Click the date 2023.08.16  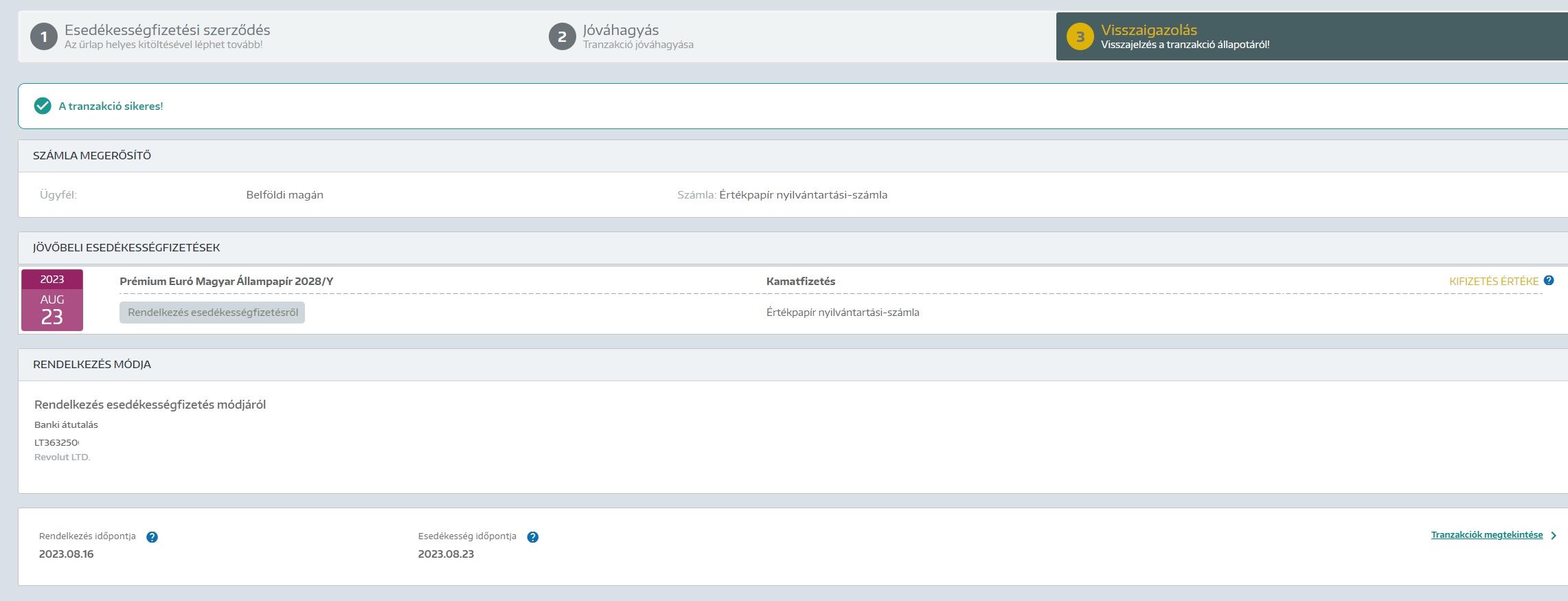(66, 554)
